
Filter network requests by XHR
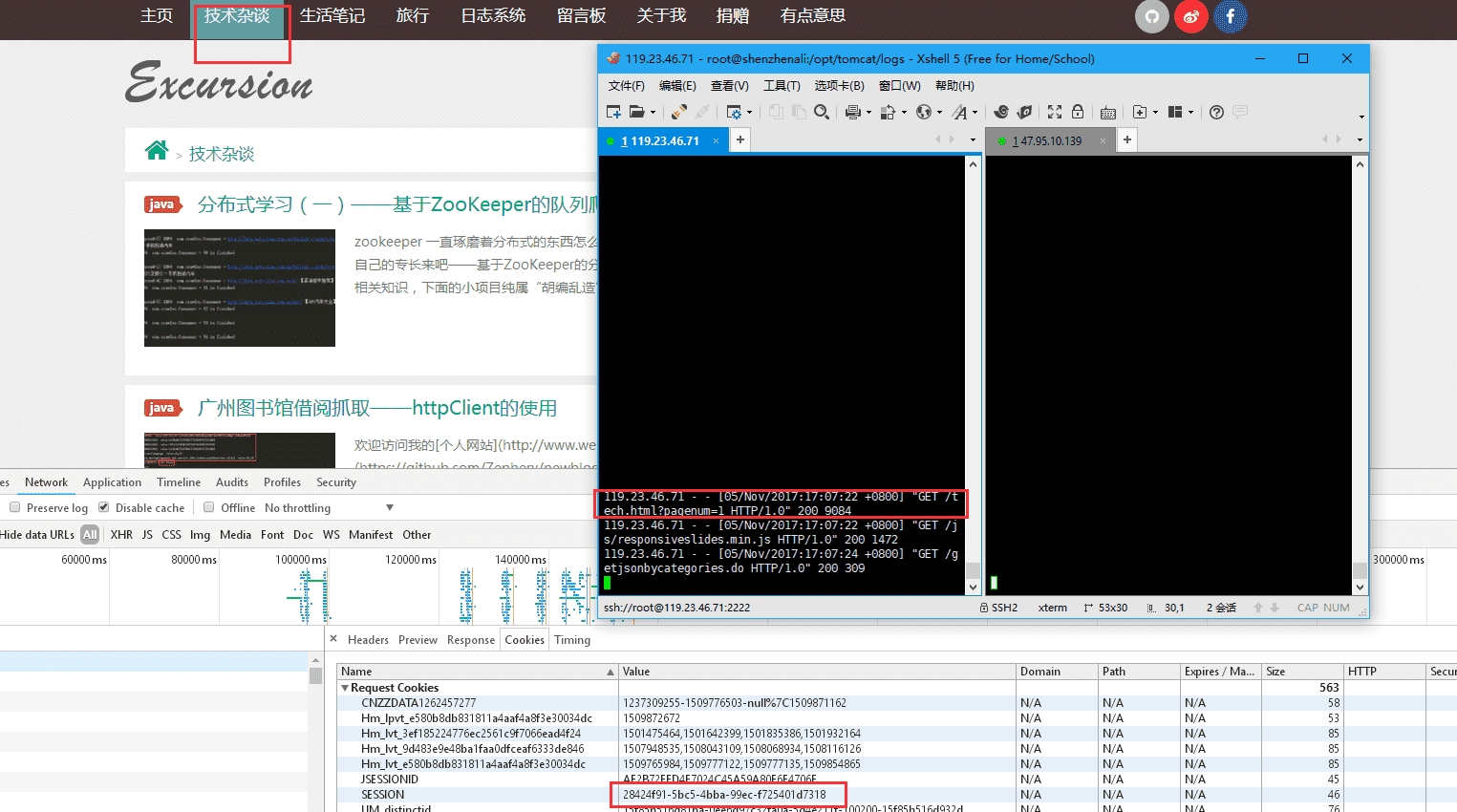[x=121, y=535]
